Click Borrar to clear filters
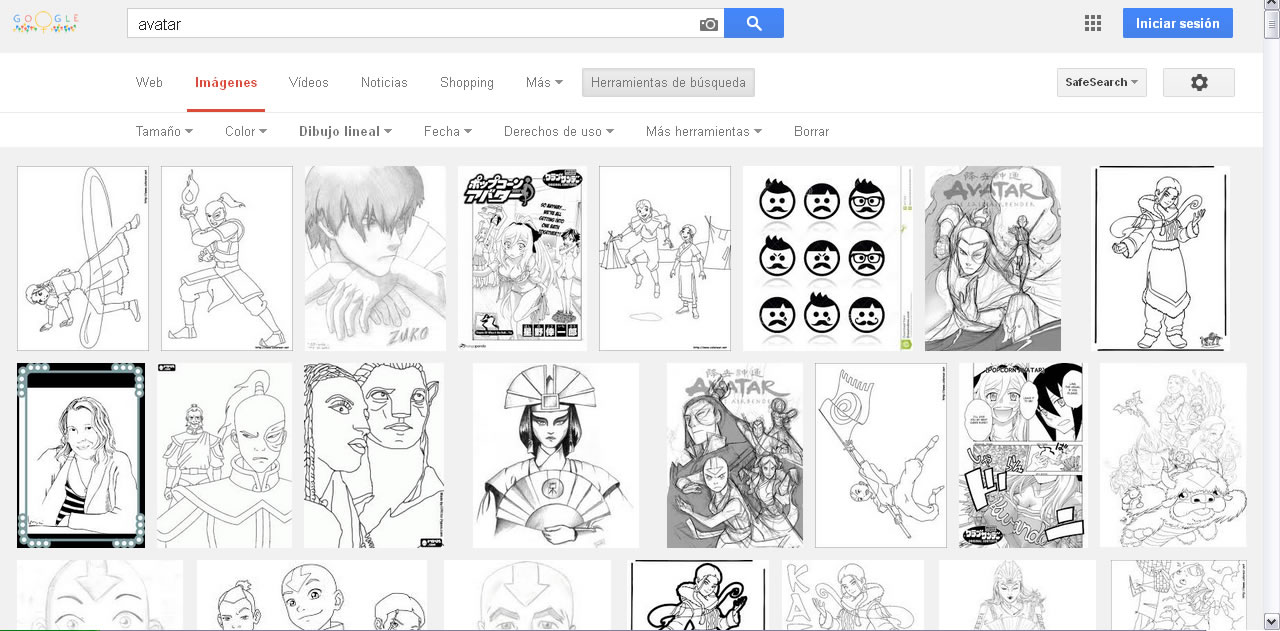The image size is (1280, 631). click(811, 132)
